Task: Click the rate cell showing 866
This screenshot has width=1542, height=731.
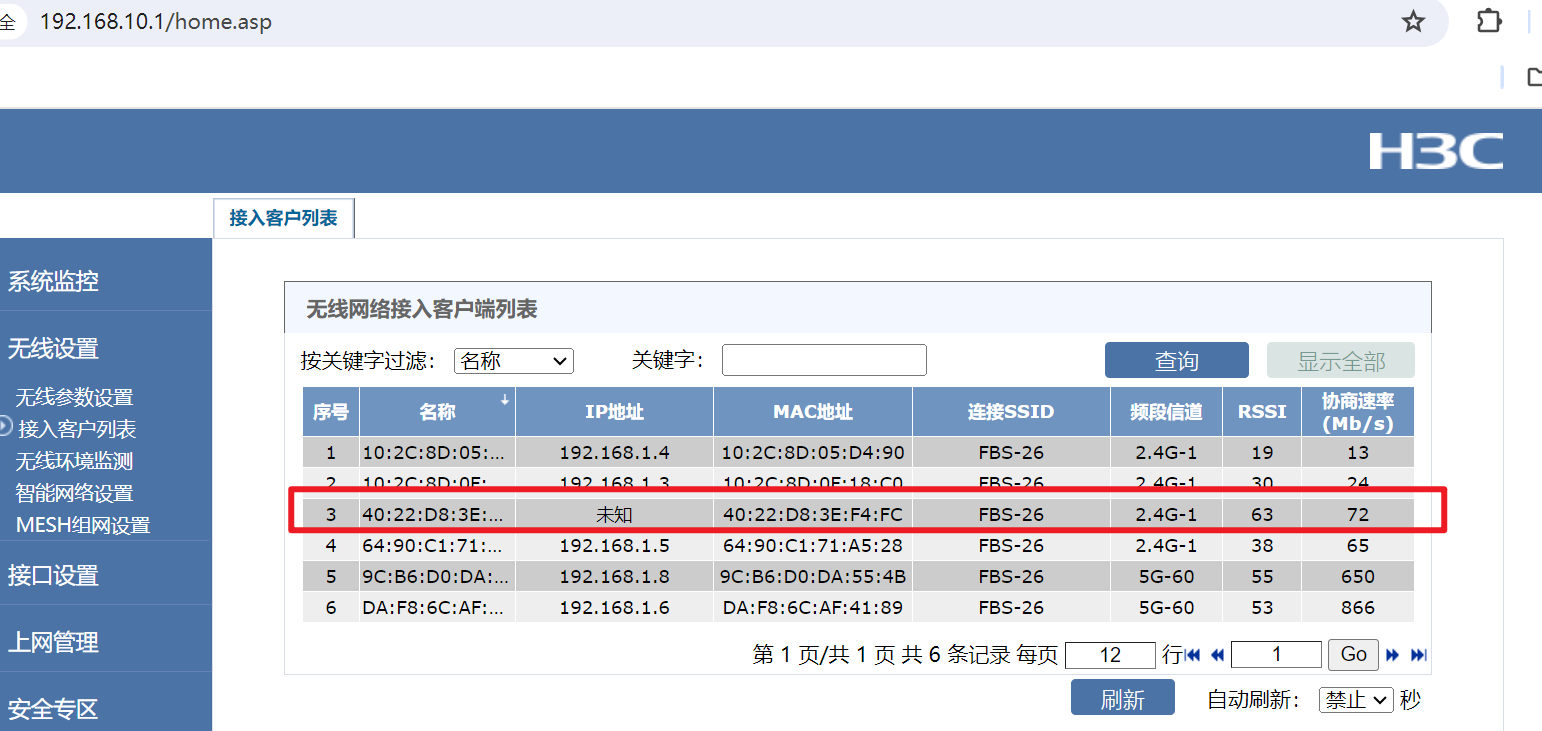Action: click(1358, 608)
